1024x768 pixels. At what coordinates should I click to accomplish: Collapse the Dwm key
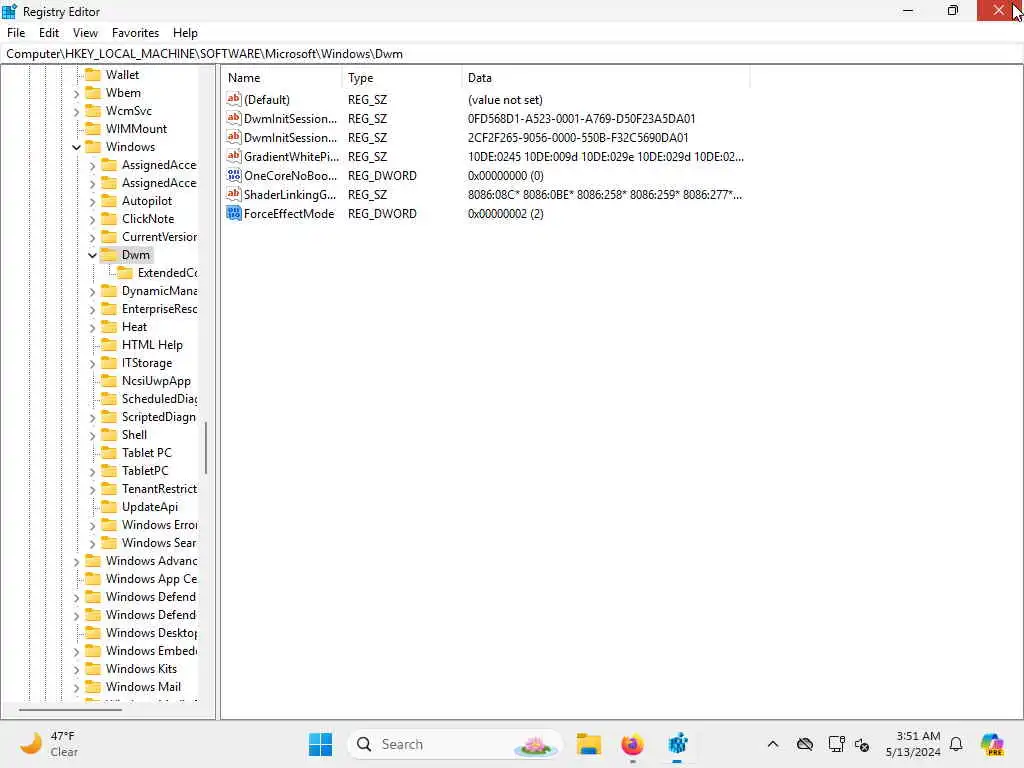point(92,255)
